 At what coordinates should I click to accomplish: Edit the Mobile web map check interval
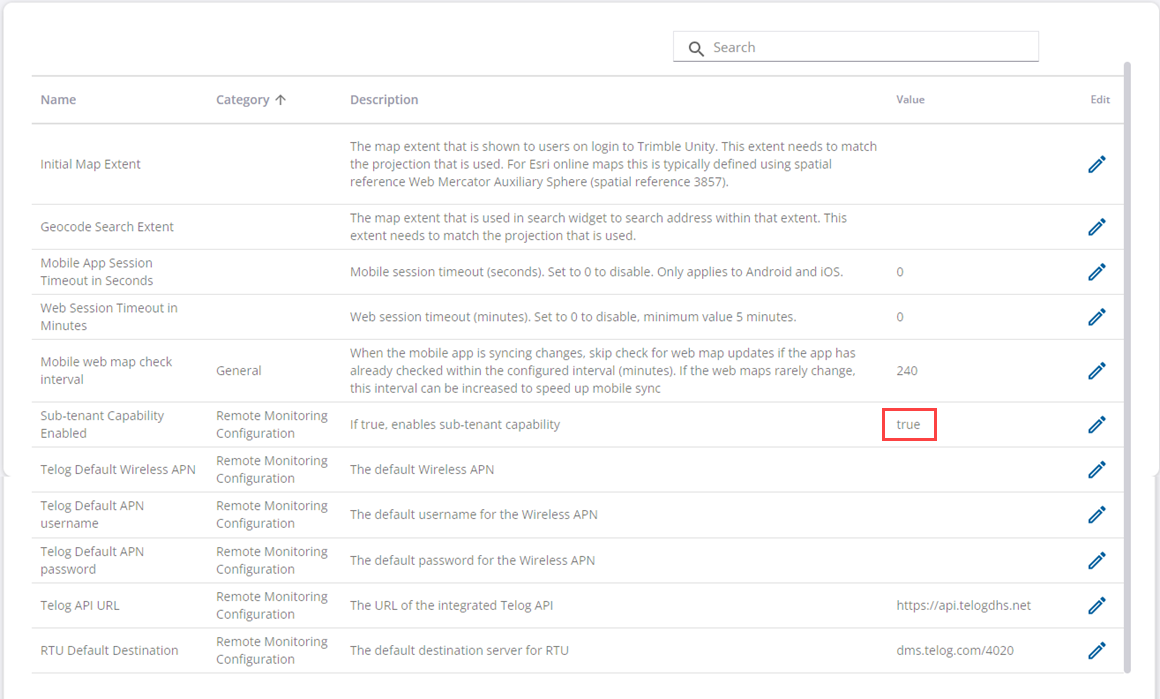point(1097,371)
